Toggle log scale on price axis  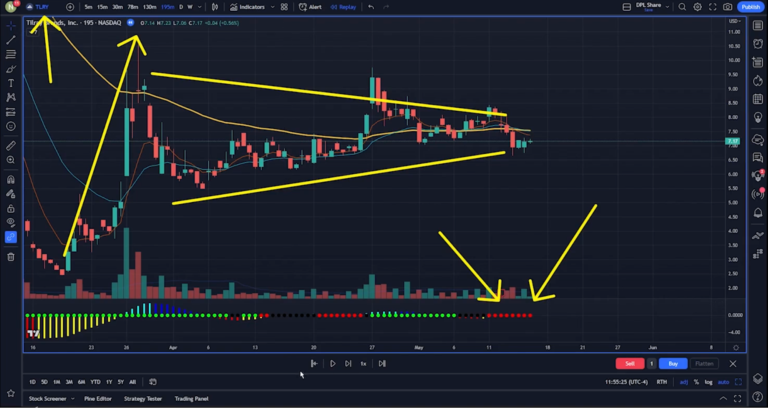tap(709, 382)
